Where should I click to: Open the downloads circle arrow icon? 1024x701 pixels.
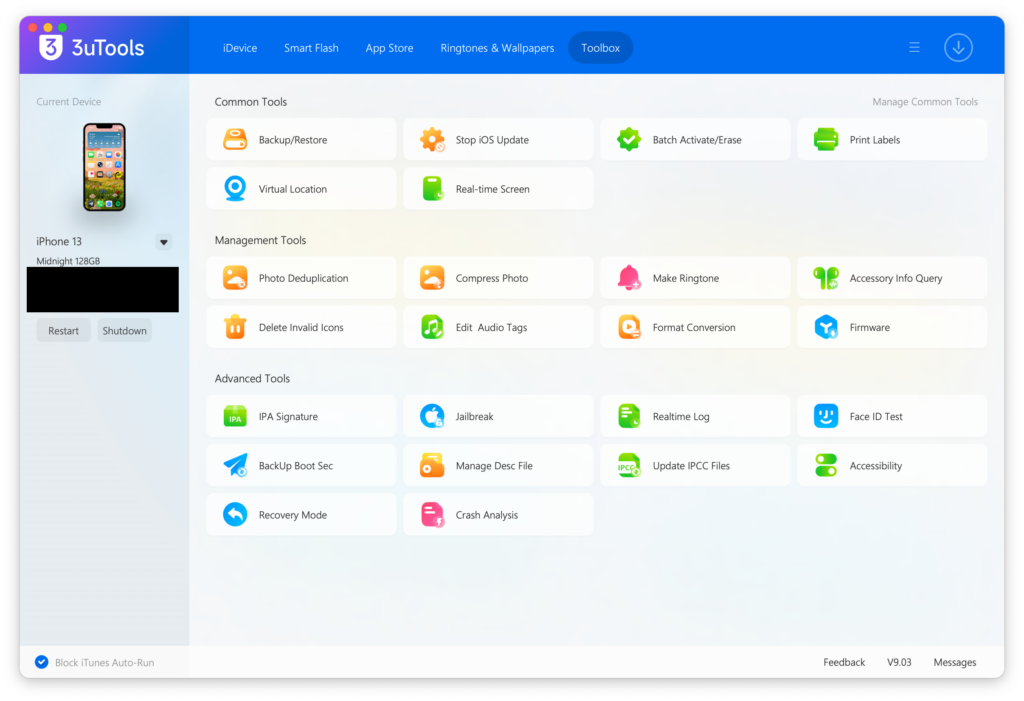[958, 48]
